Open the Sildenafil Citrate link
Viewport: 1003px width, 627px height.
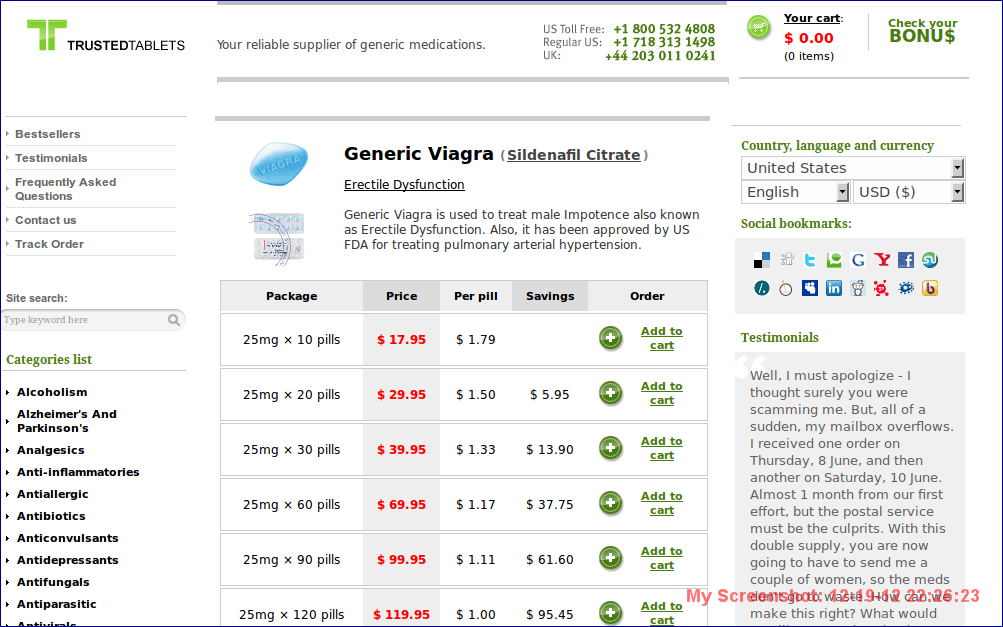point(573,155)
